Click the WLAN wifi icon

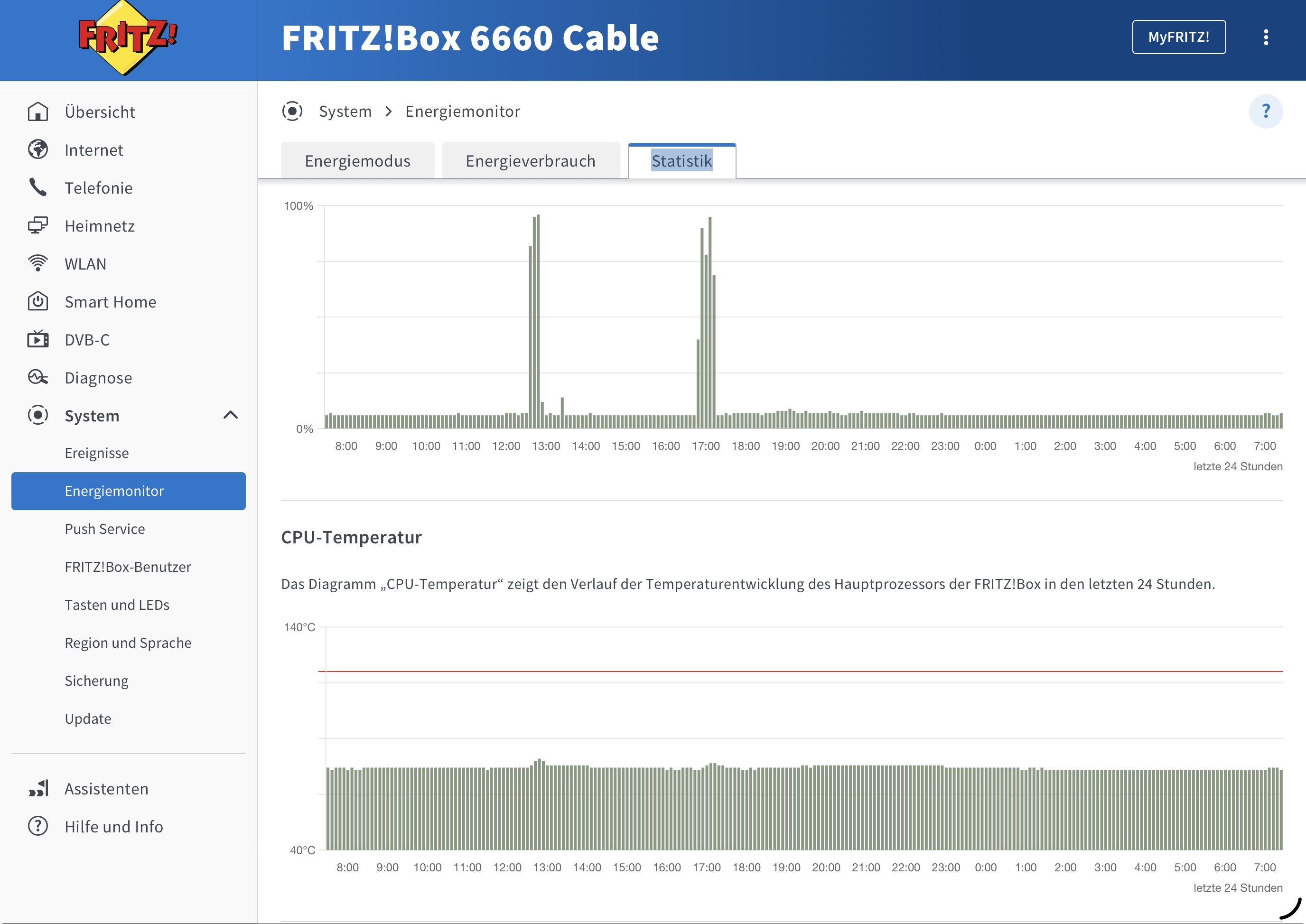tap(37, 263)
